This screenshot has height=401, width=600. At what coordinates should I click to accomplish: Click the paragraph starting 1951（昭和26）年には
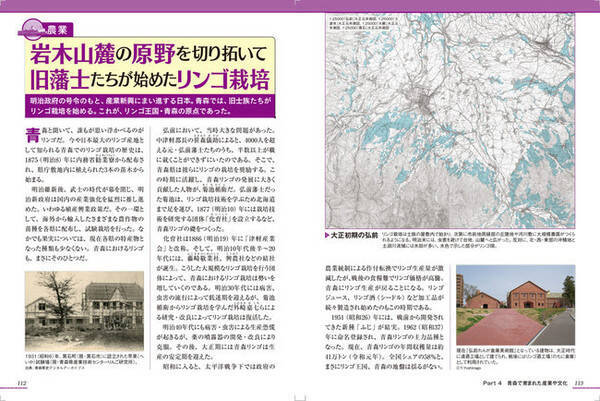tap(385, 342)
